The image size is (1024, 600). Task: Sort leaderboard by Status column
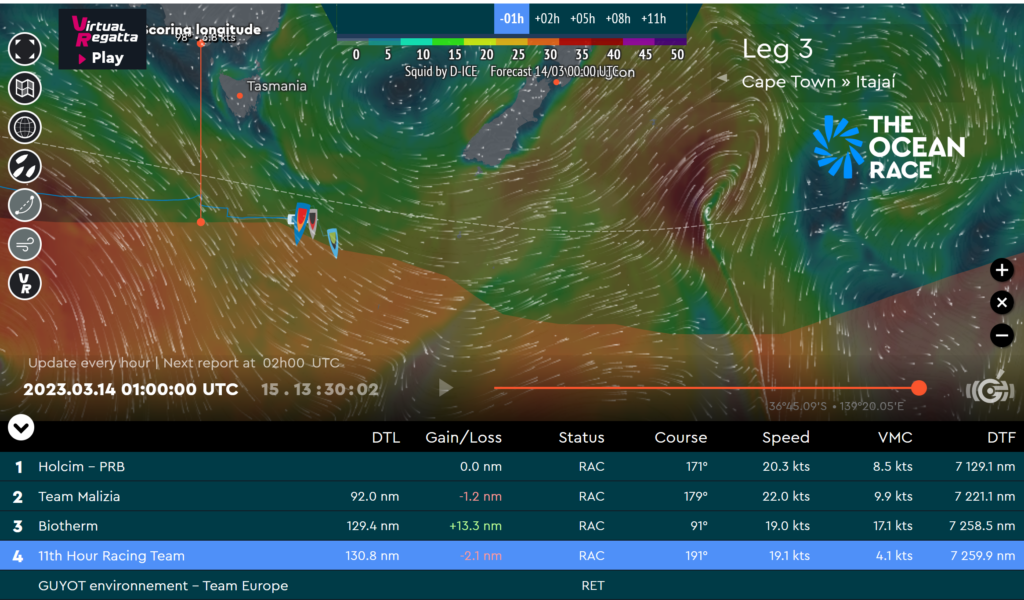click(x=581, y=437)
